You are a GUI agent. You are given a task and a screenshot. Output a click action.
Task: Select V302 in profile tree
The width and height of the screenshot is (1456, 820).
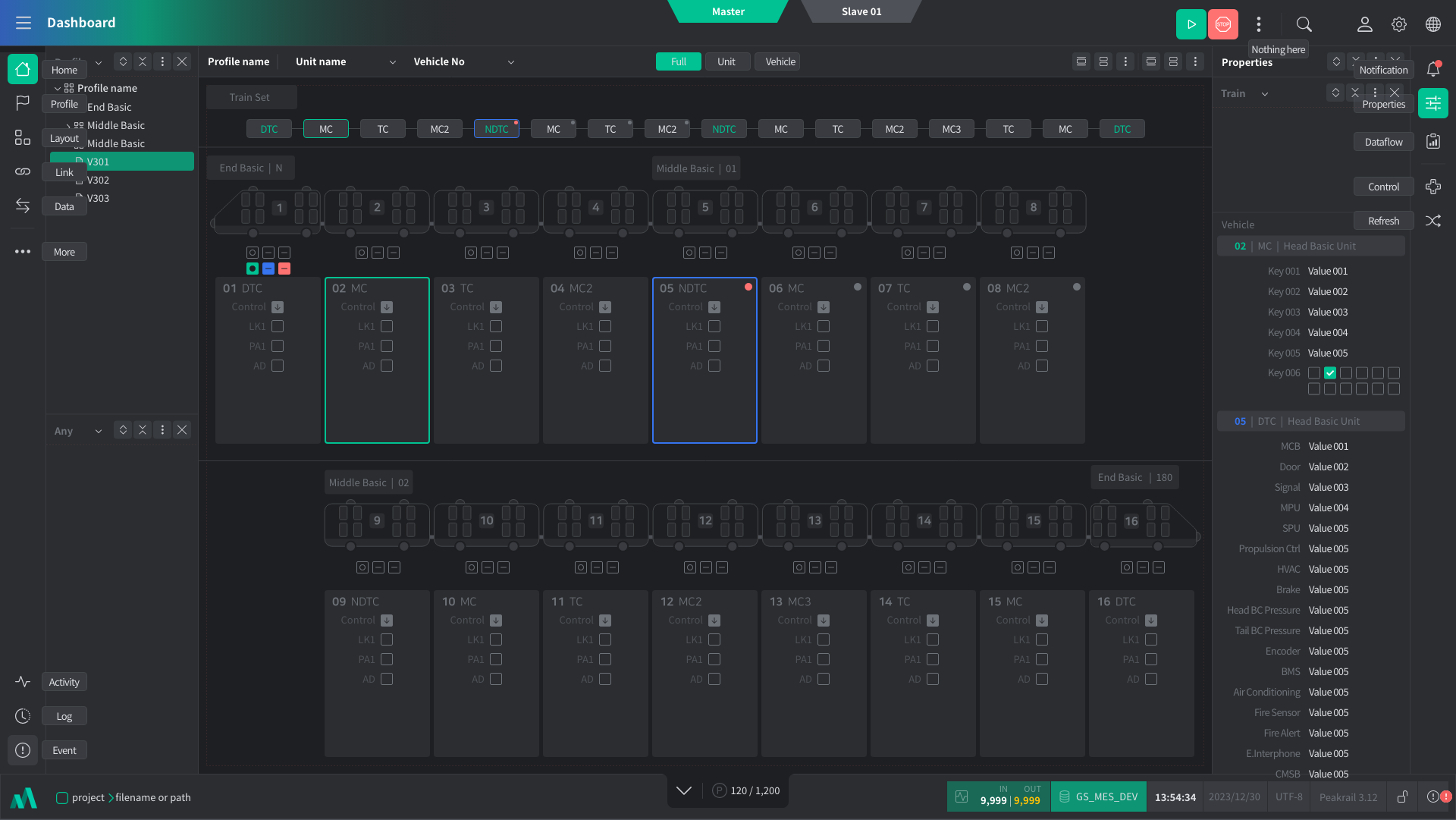pyautogui.click(x=99, y=180)
